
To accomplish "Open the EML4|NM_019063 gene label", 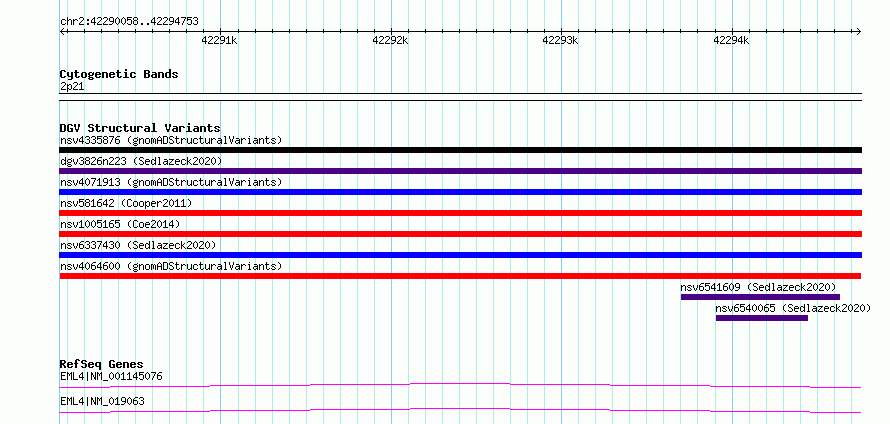I will click(x=102, y=401).
